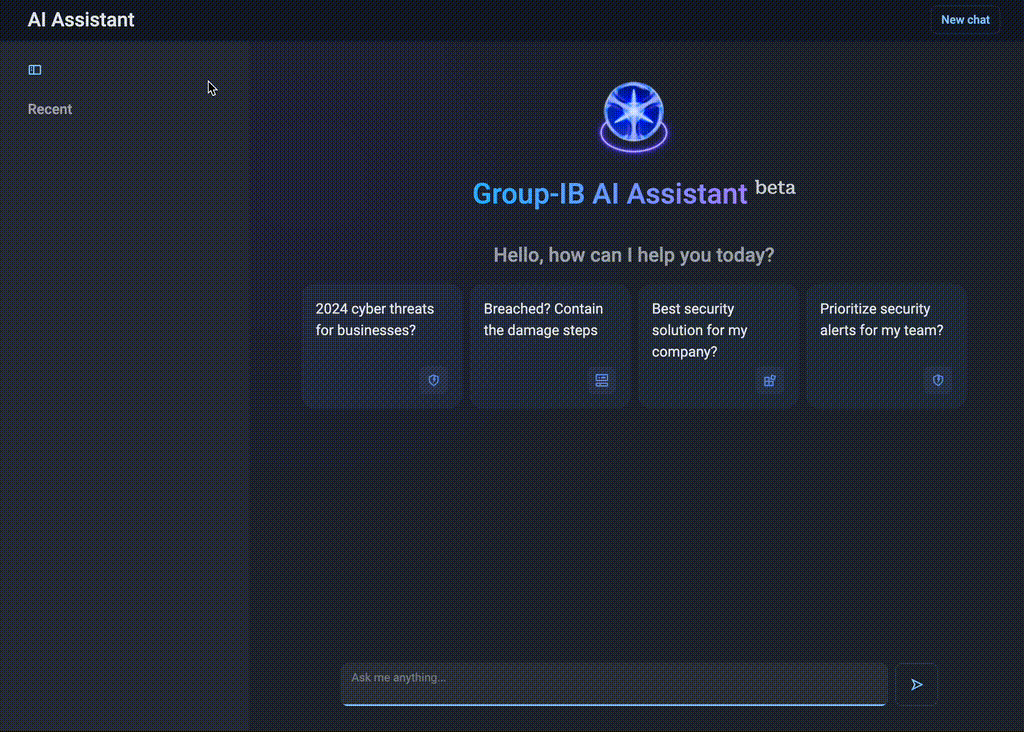Open a new conversation with New chat
The height and width of the screenshot is (732, 1024).
(x=964, y=19)
